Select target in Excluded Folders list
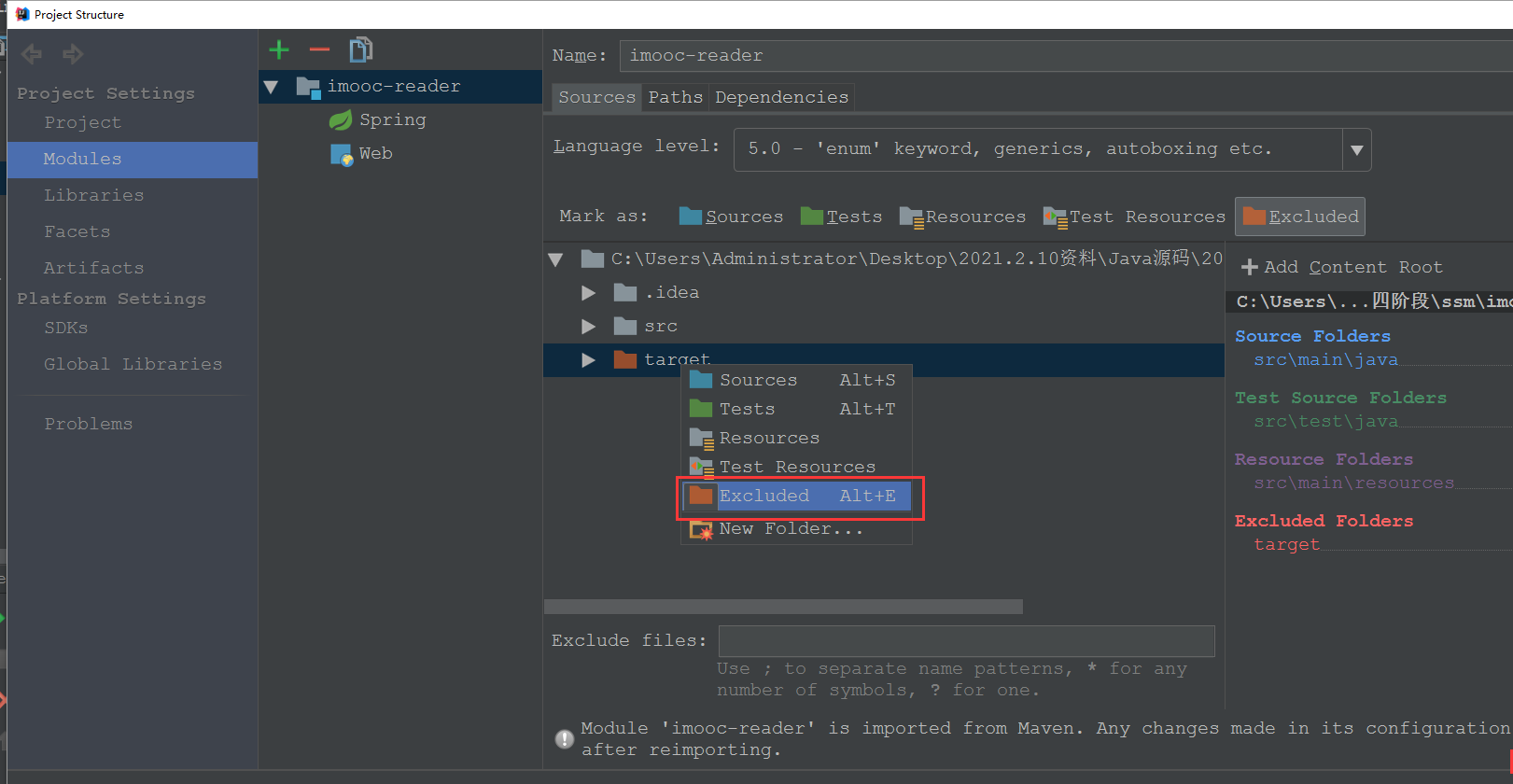Viewport: 1513px width, 784px height. pyautogui.click(x=1286, y=544)
